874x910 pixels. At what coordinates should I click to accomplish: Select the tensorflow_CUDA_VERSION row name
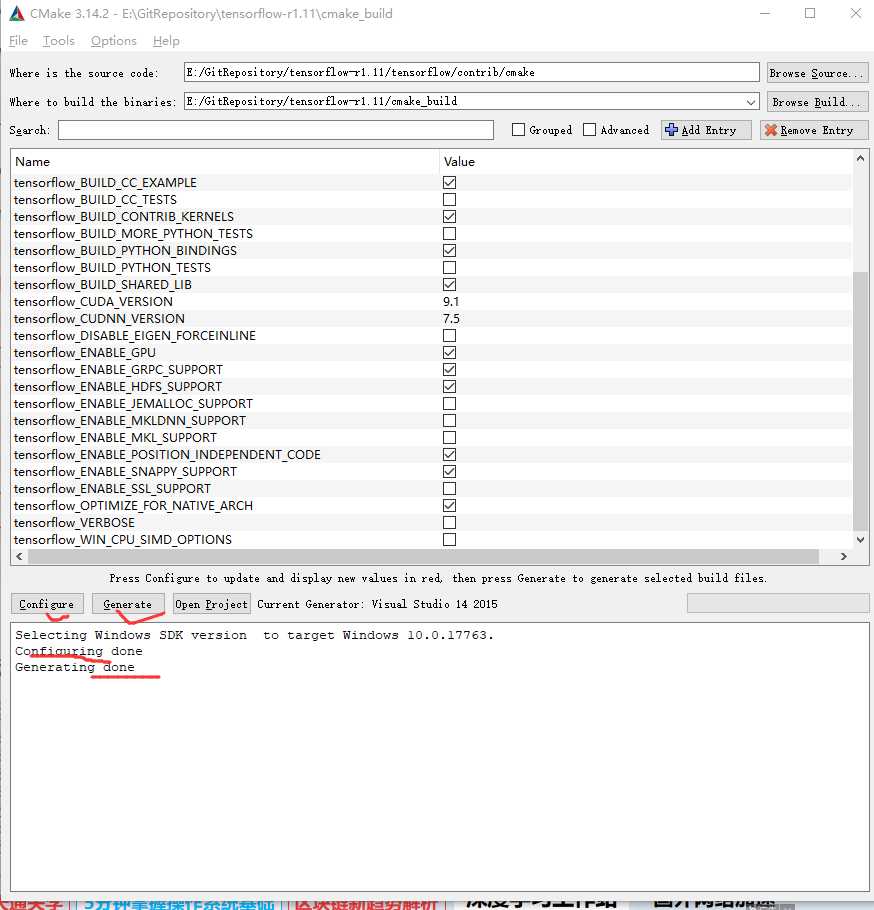coord(93,302)
